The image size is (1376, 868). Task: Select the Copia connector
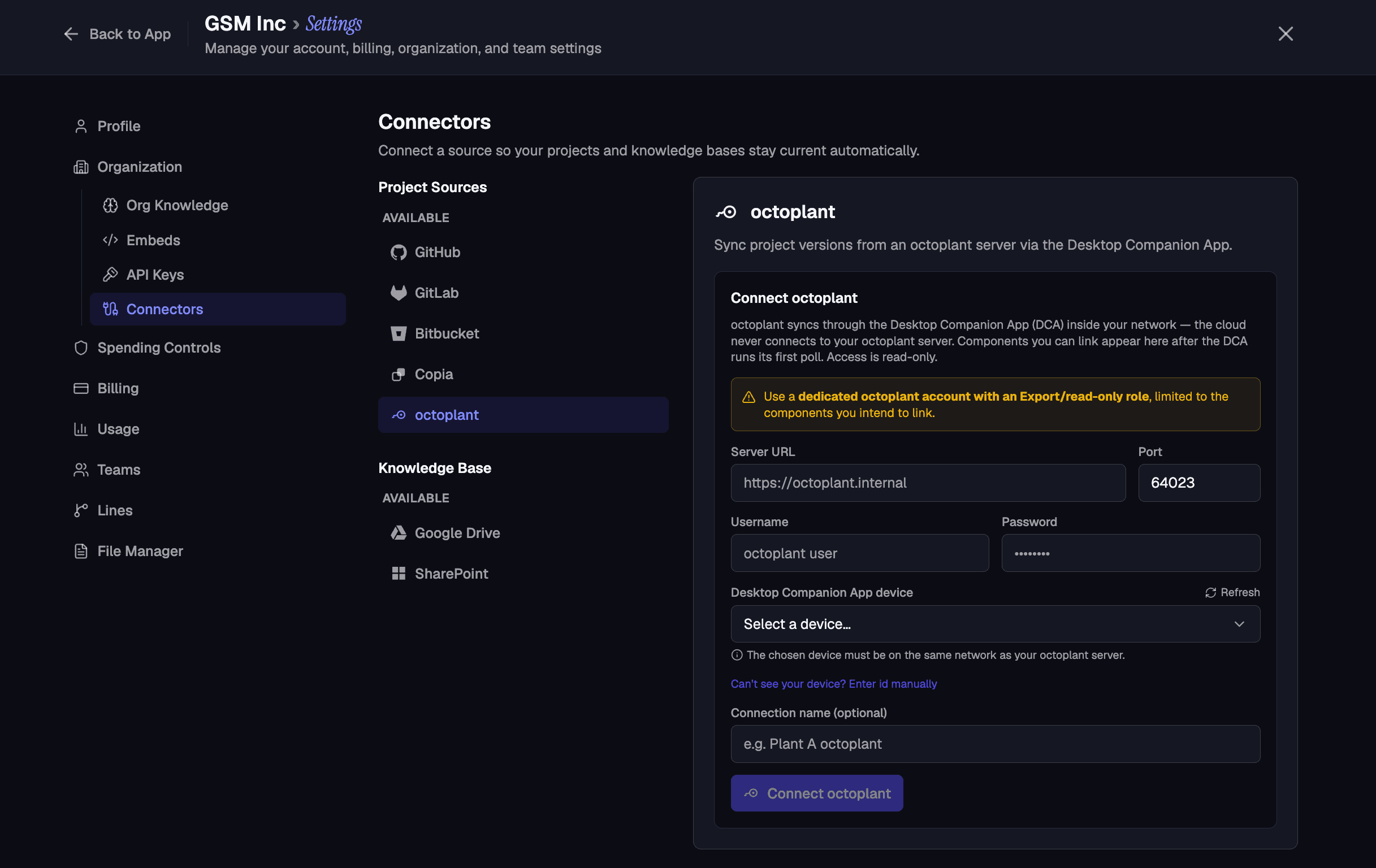(523, 375)
